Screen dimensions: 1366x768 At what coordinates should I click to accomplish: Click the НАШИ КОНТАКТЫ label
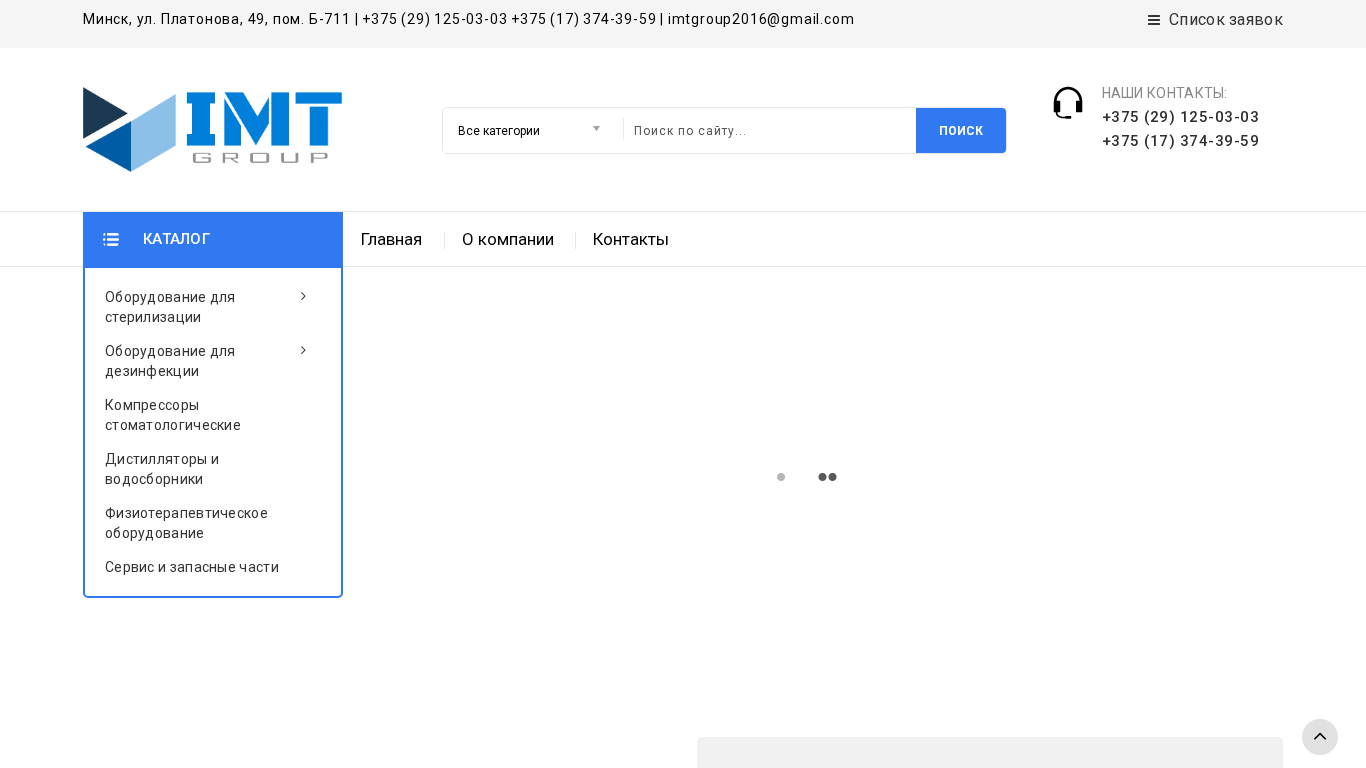coord(1164,93)
